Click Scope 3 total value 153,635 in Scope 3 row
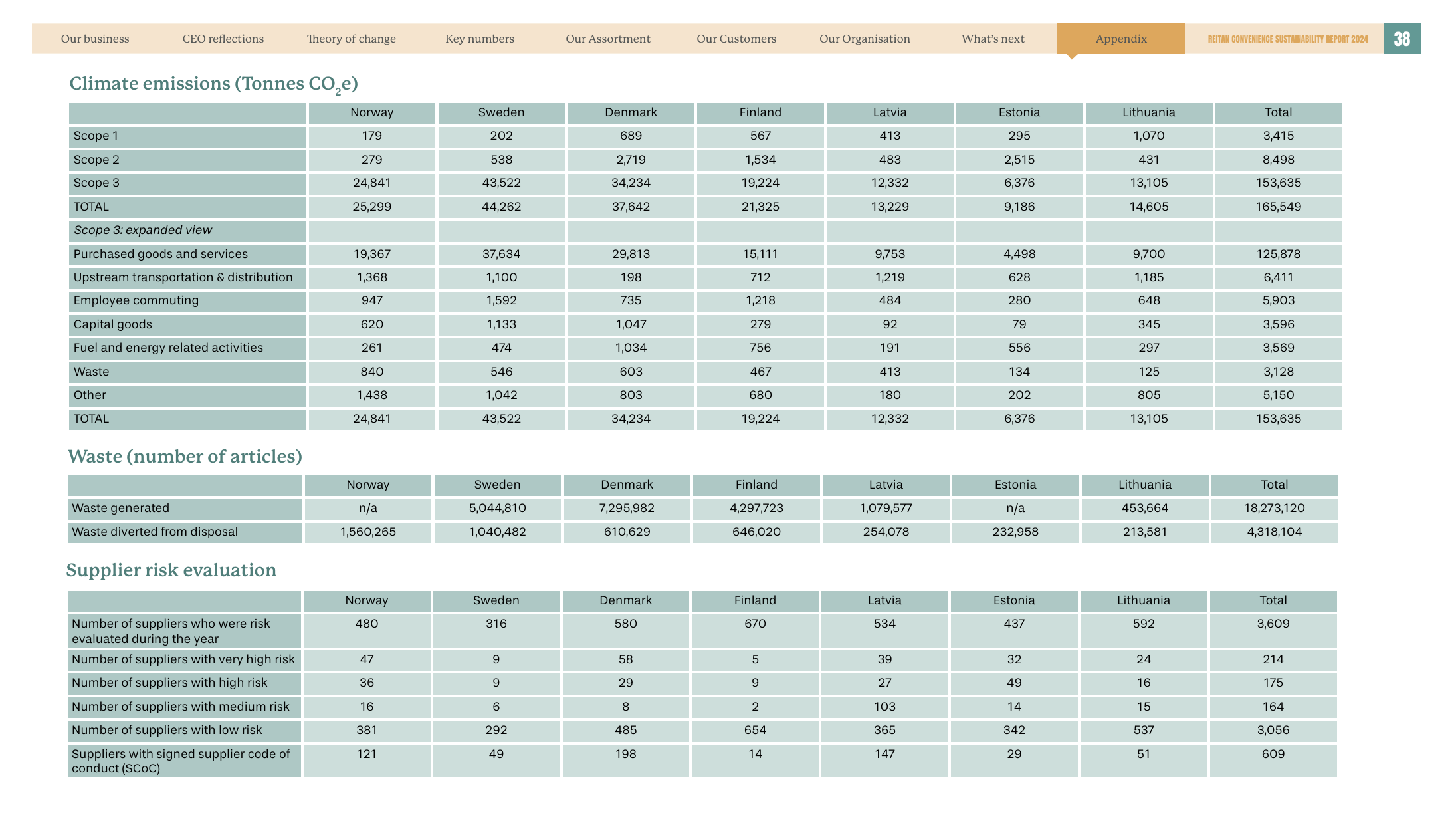 tap(1278, 183)
